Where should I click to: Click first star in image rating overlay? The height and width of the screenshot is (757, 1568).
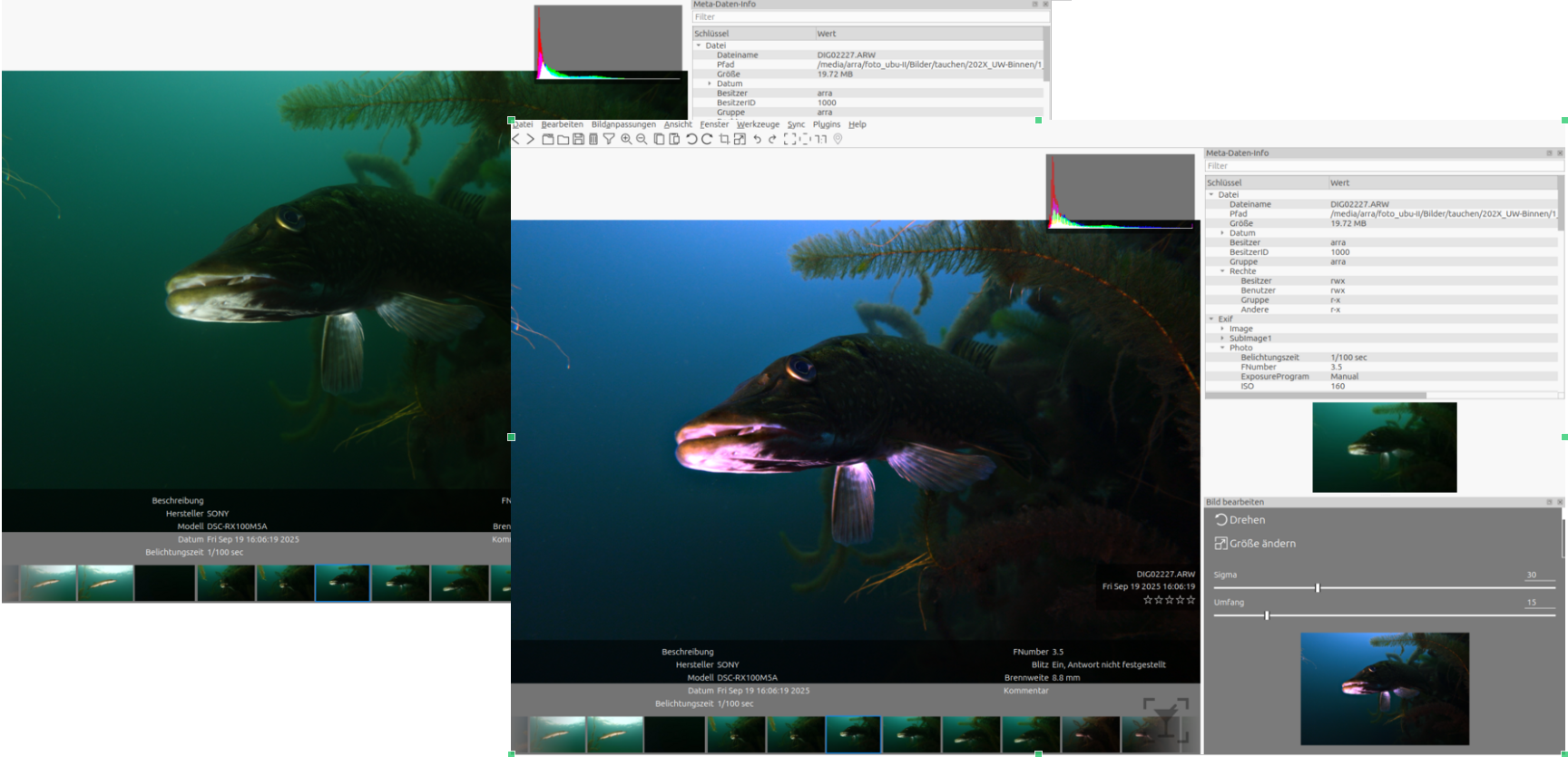click(x=1148, y=600)
